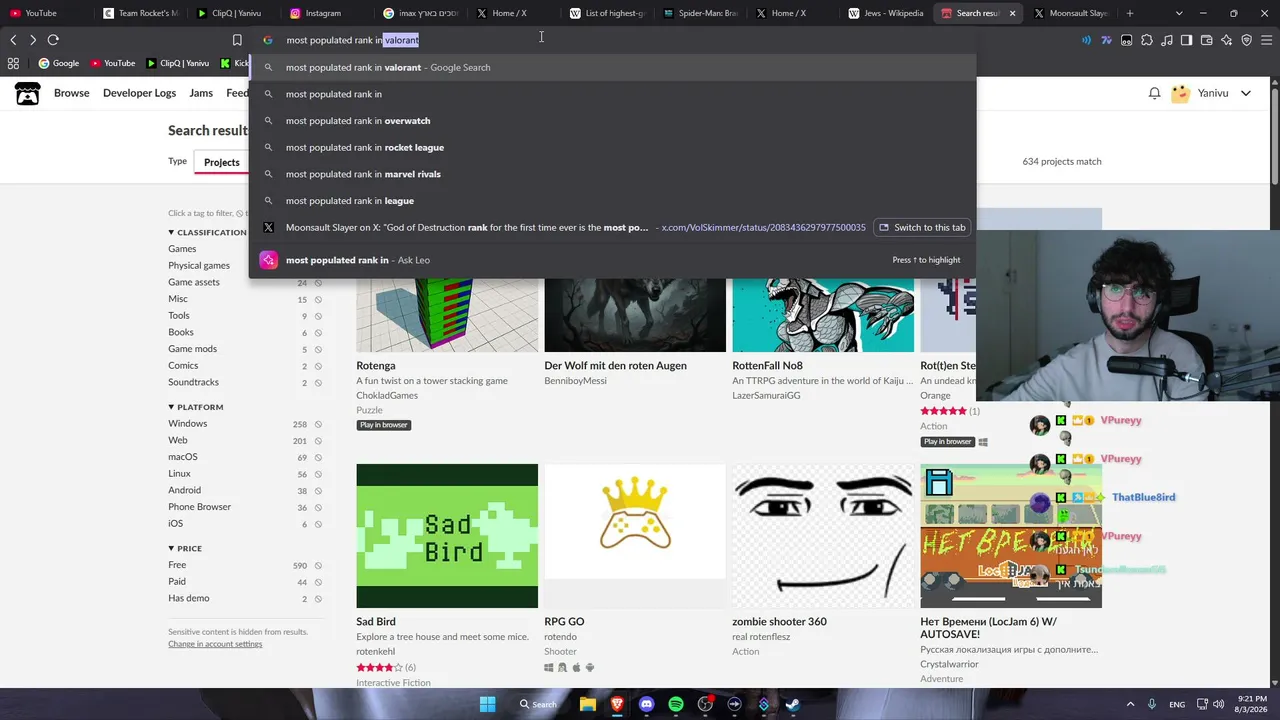The width and height of the screenshot is (1280, 720).
Task: Open the taskbar Search box
Action: point(538,704)
